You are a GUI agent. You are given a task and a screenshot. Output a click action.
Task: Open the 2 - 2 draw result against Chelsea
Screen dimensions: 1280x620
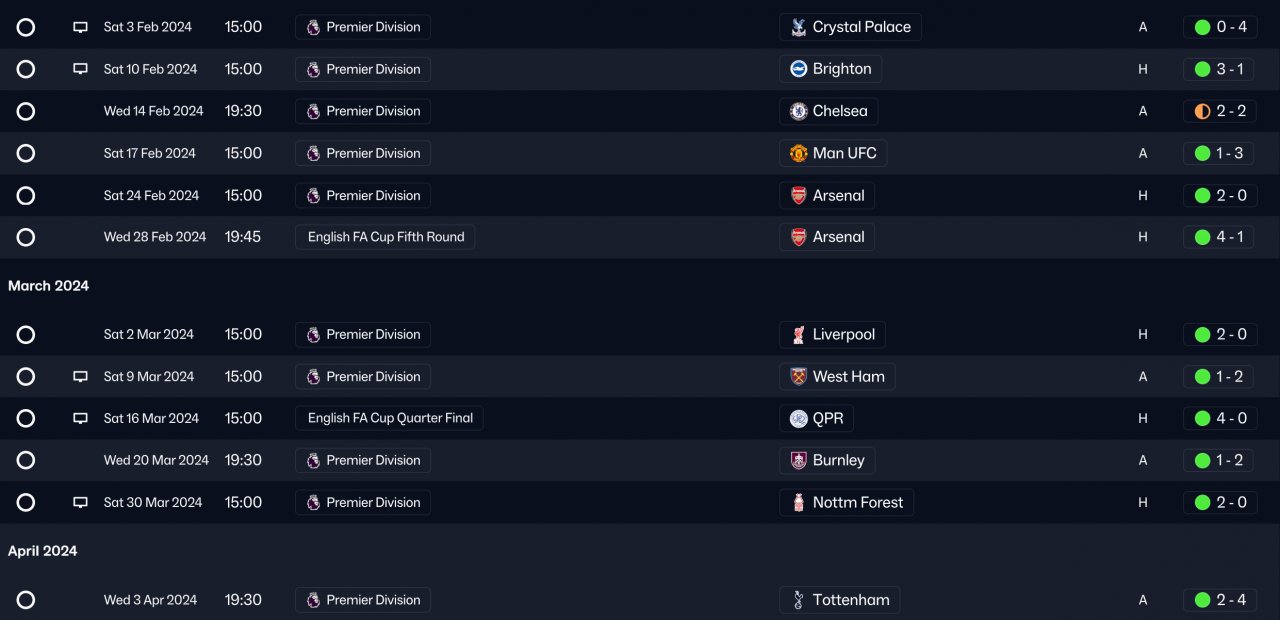click(x=1220, y=111)
